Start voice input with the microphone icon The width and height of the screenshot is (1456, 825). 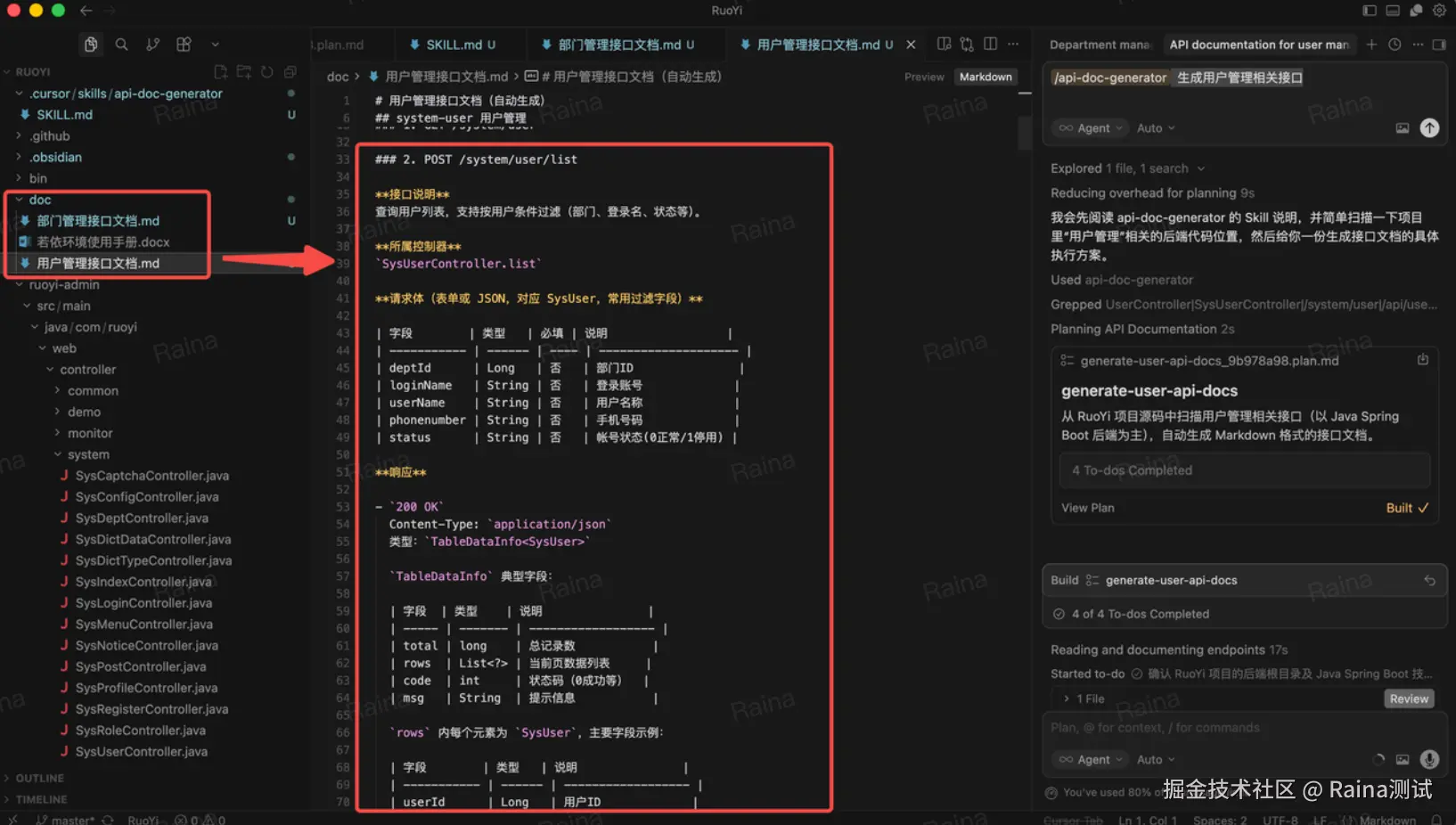pos(1429,759)
